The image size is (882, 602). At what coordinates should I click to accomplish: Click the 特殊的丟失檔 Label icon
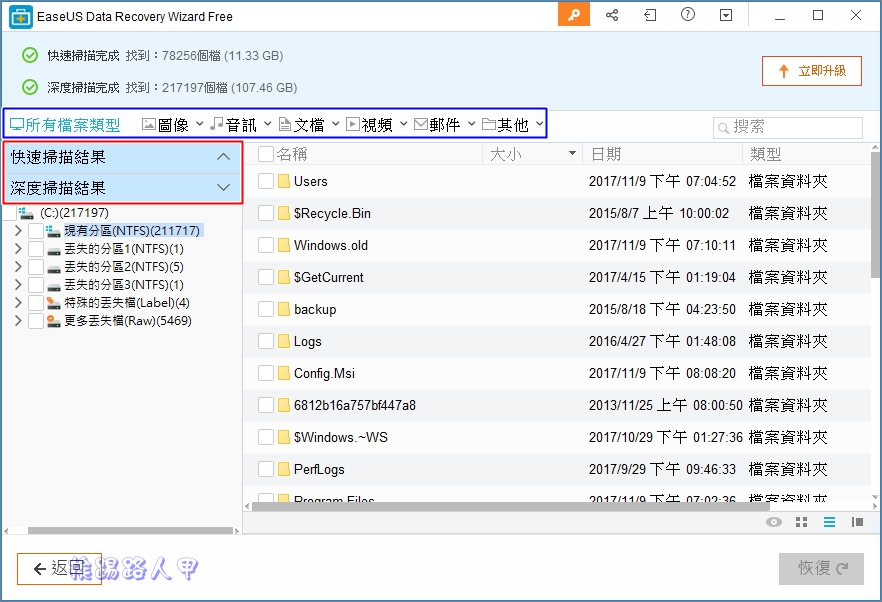point(54,303)
